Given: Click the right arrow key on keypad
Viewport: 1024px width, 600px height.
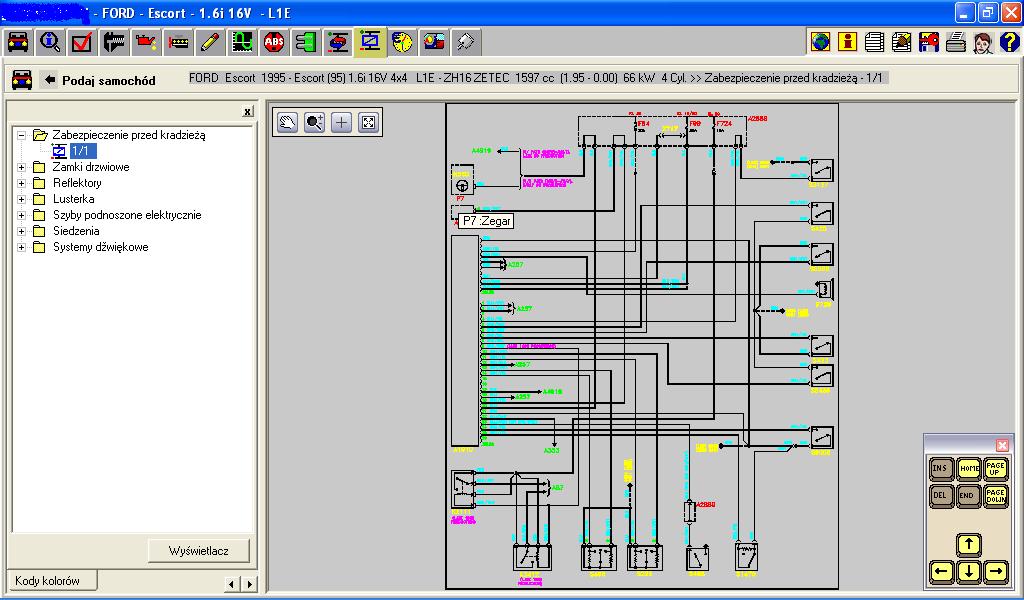Looking at the screenshot, I should click(x=996, y=571).
